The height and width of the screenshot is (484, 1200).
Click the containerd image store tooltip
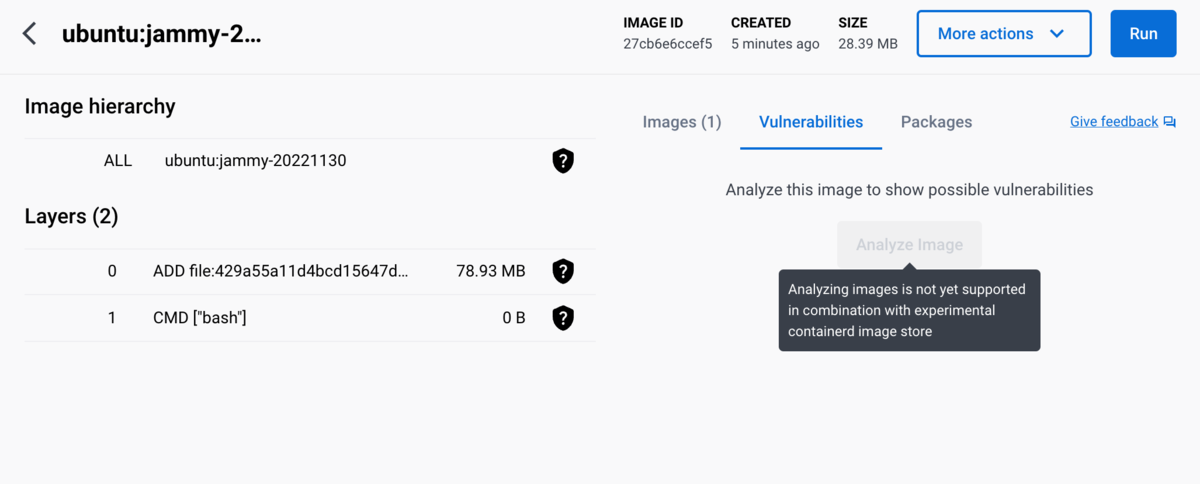[909, 310]
